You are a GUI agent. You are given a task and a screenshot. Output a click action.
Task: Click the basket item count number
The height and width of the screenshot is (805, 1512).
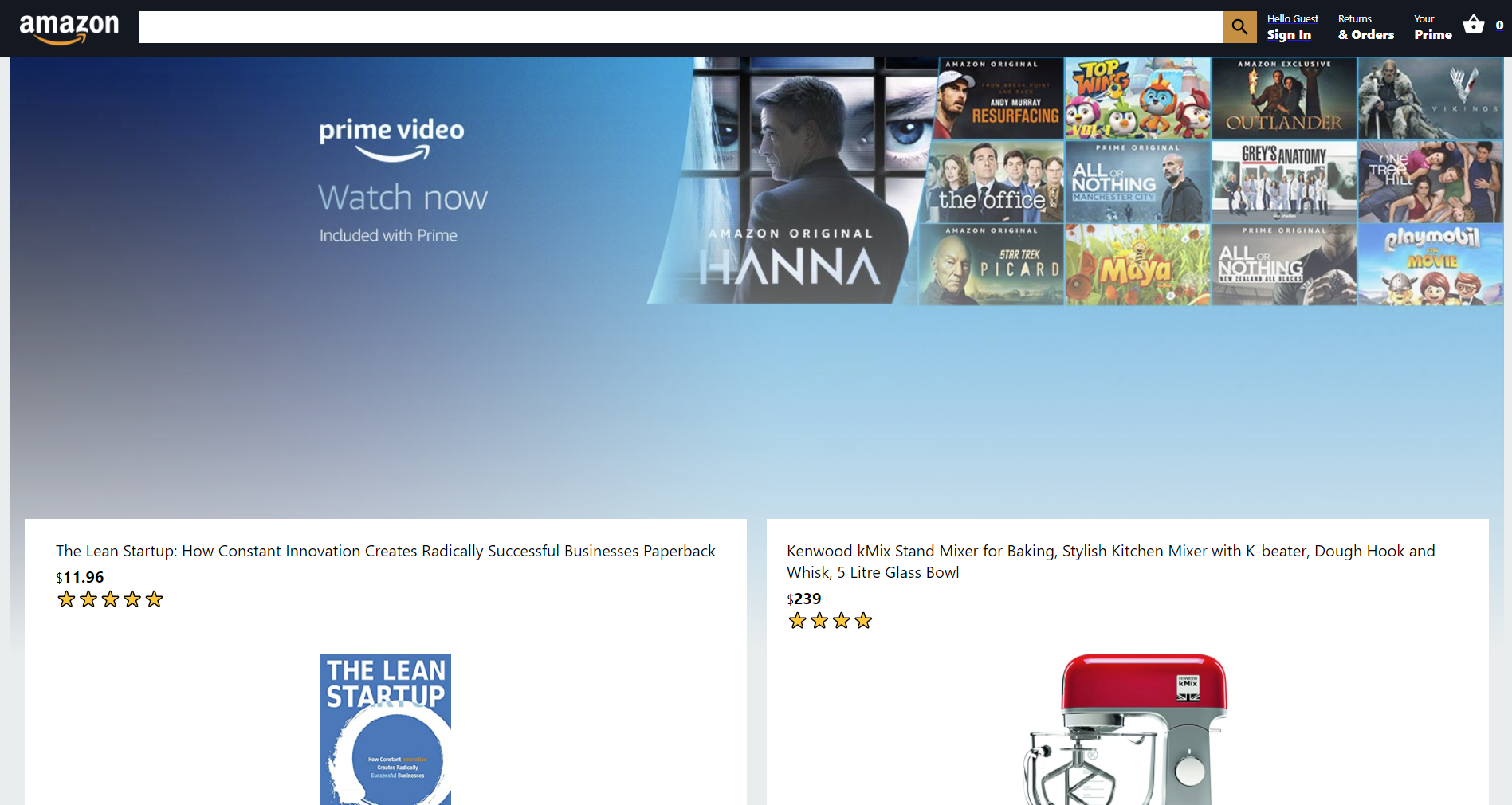(x=1499, y=26)
